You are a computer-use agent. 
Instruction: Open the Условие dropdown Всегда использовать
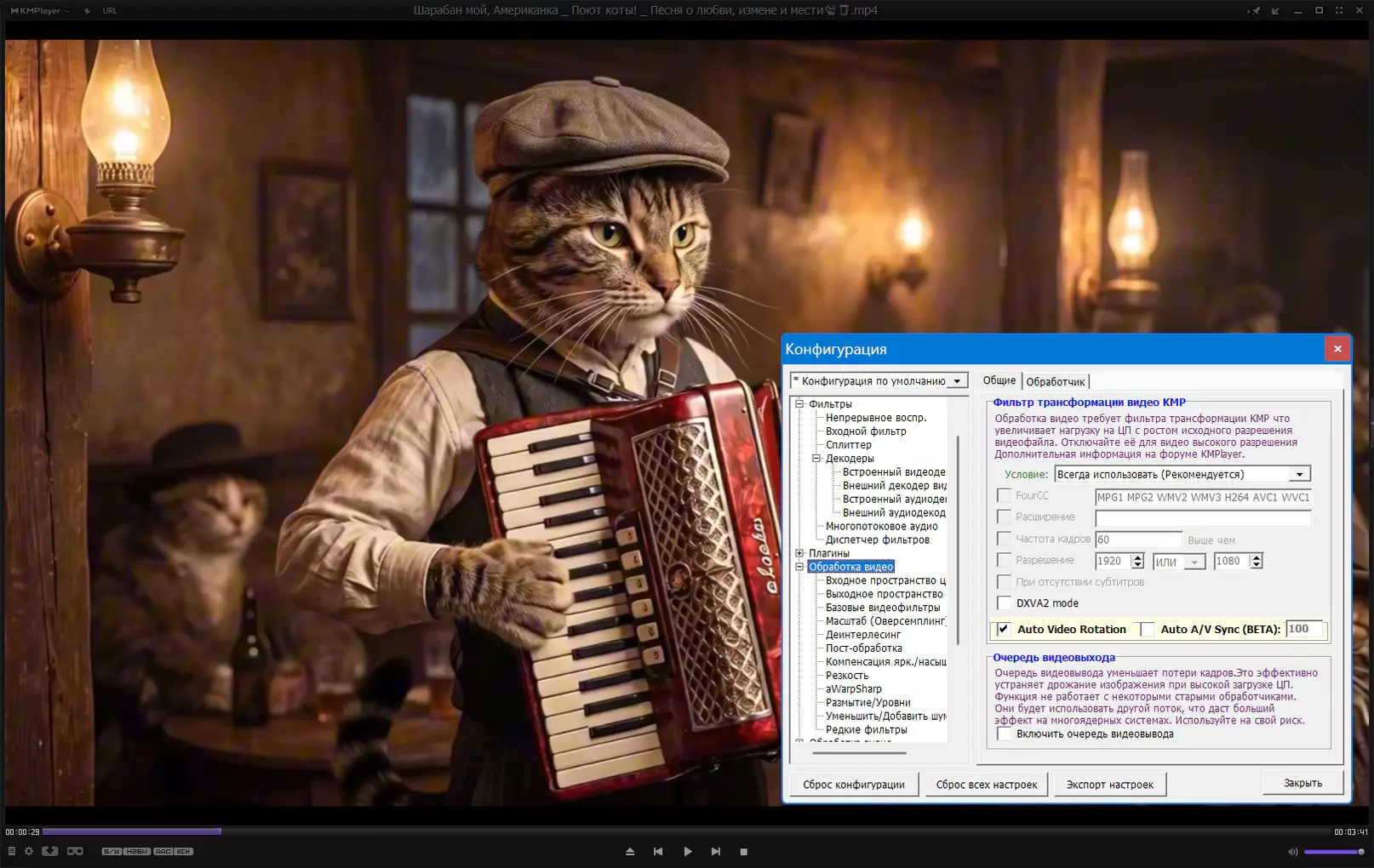1182,474
